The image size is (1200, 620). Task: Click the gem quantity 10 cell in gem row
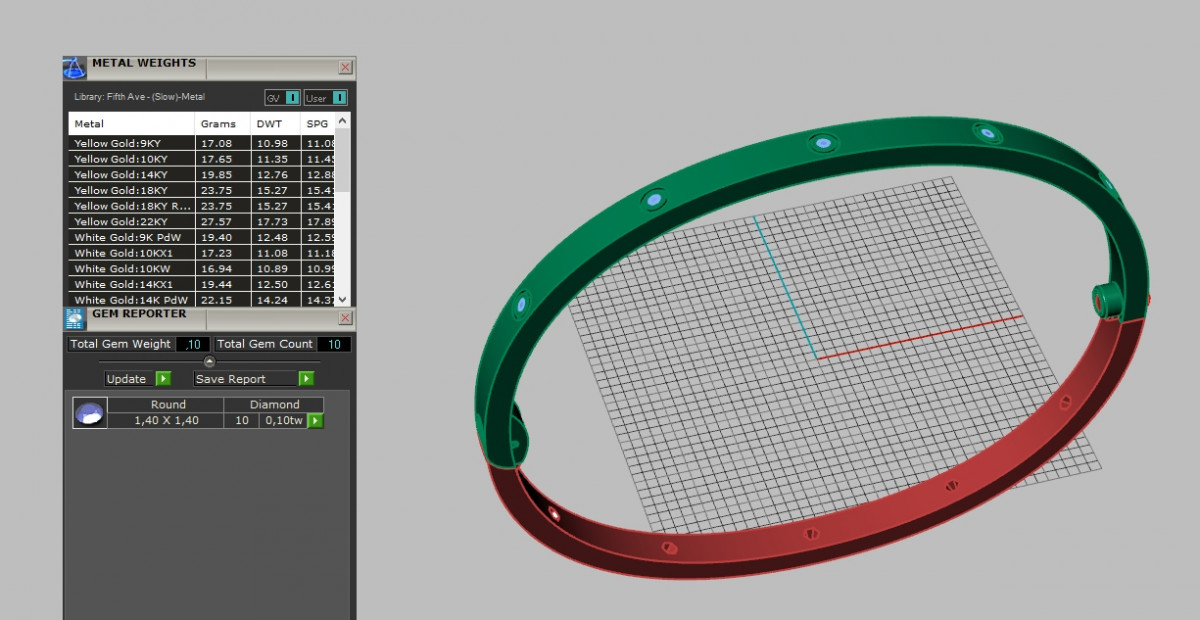tap(241, 421)
